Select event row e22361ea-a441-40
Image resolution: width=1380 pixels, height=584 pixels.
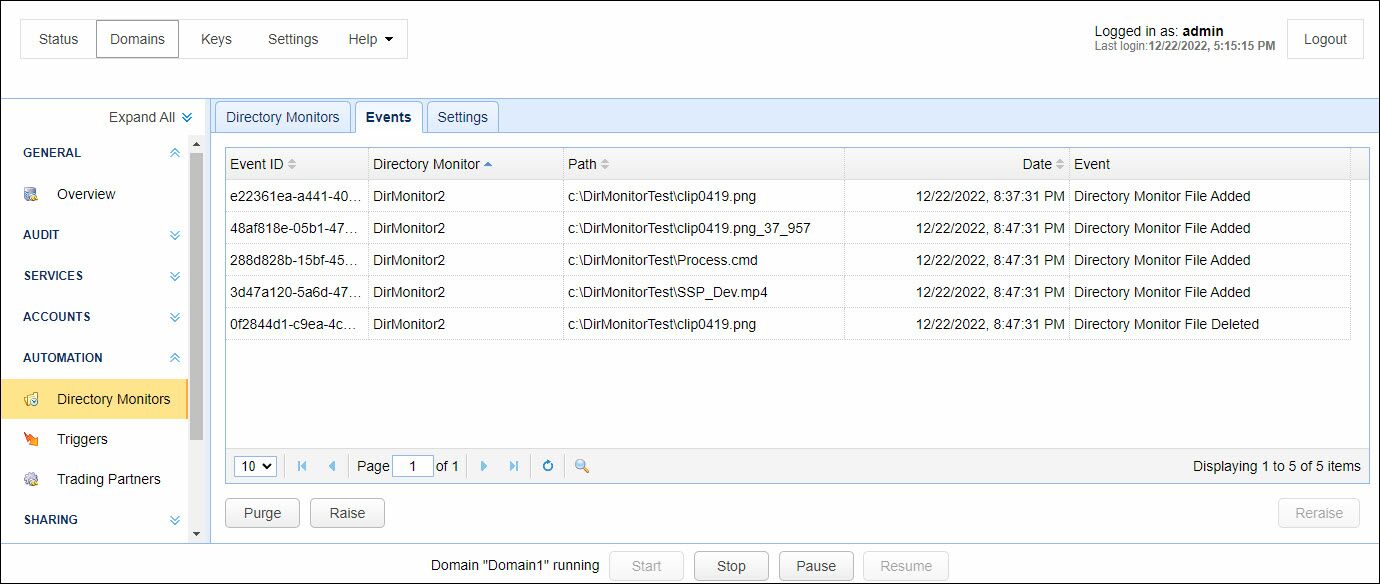click(788, 196)
